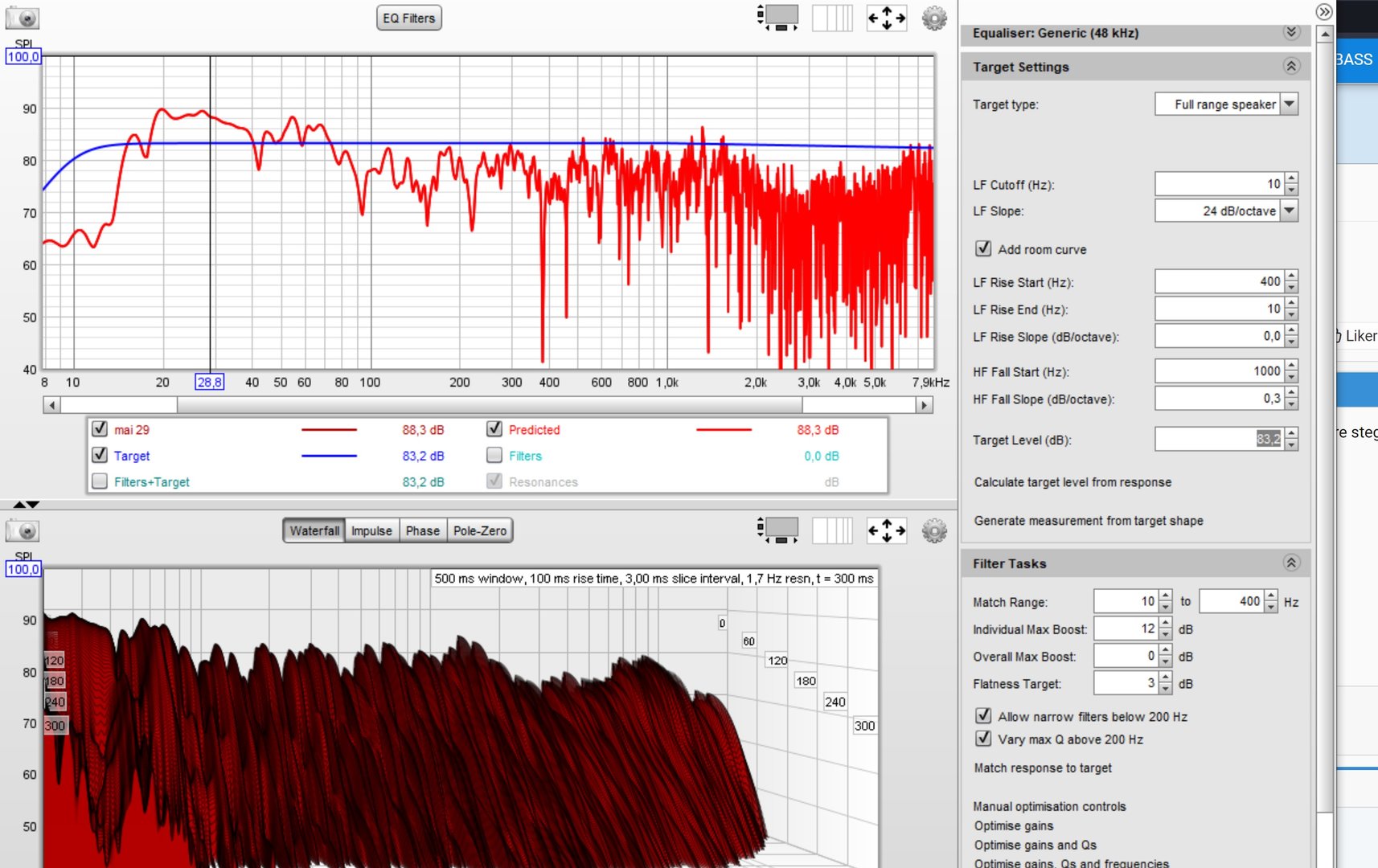This screenshot has height=868, width=1378.
Task: Click the capture camera icon above SPL graph
Action: 23,18
